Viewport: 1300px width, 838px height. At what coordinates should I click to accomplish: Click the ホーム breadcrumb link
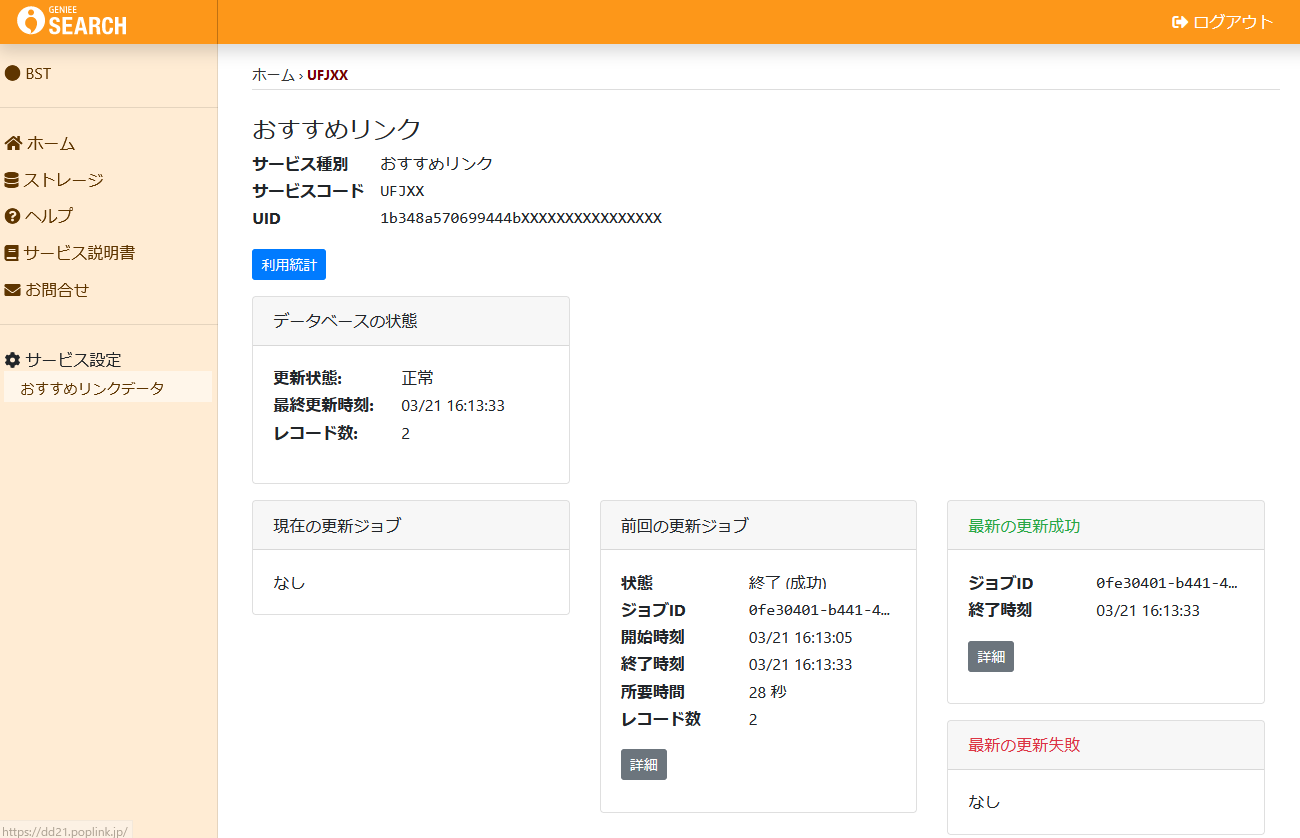273,75
